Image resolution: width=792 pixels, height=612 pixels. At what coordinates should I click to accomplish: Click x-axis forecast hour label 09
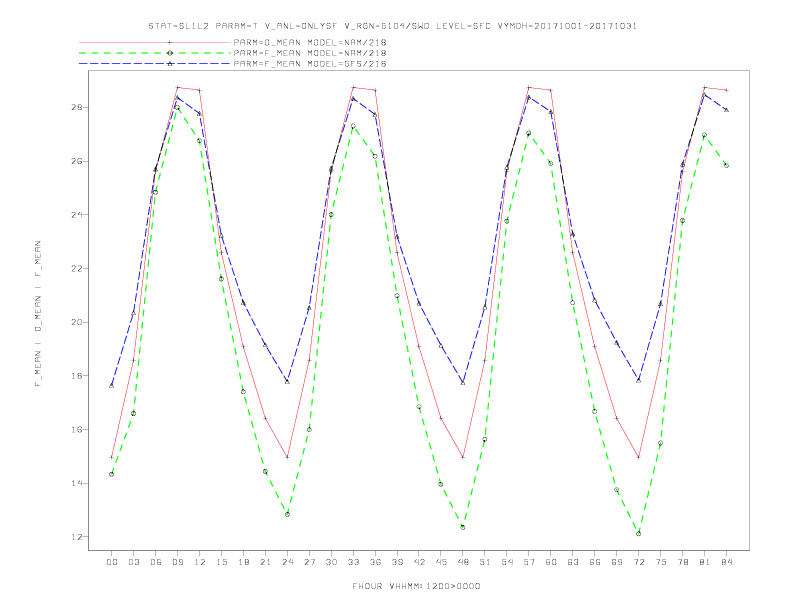pos(177,562)
